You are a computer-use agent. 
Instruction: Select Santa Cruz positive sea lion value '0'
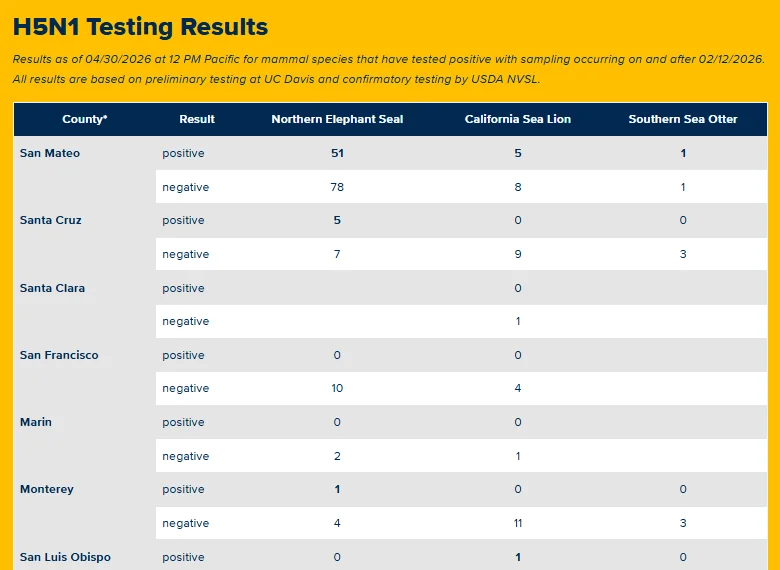coord(518,220)
